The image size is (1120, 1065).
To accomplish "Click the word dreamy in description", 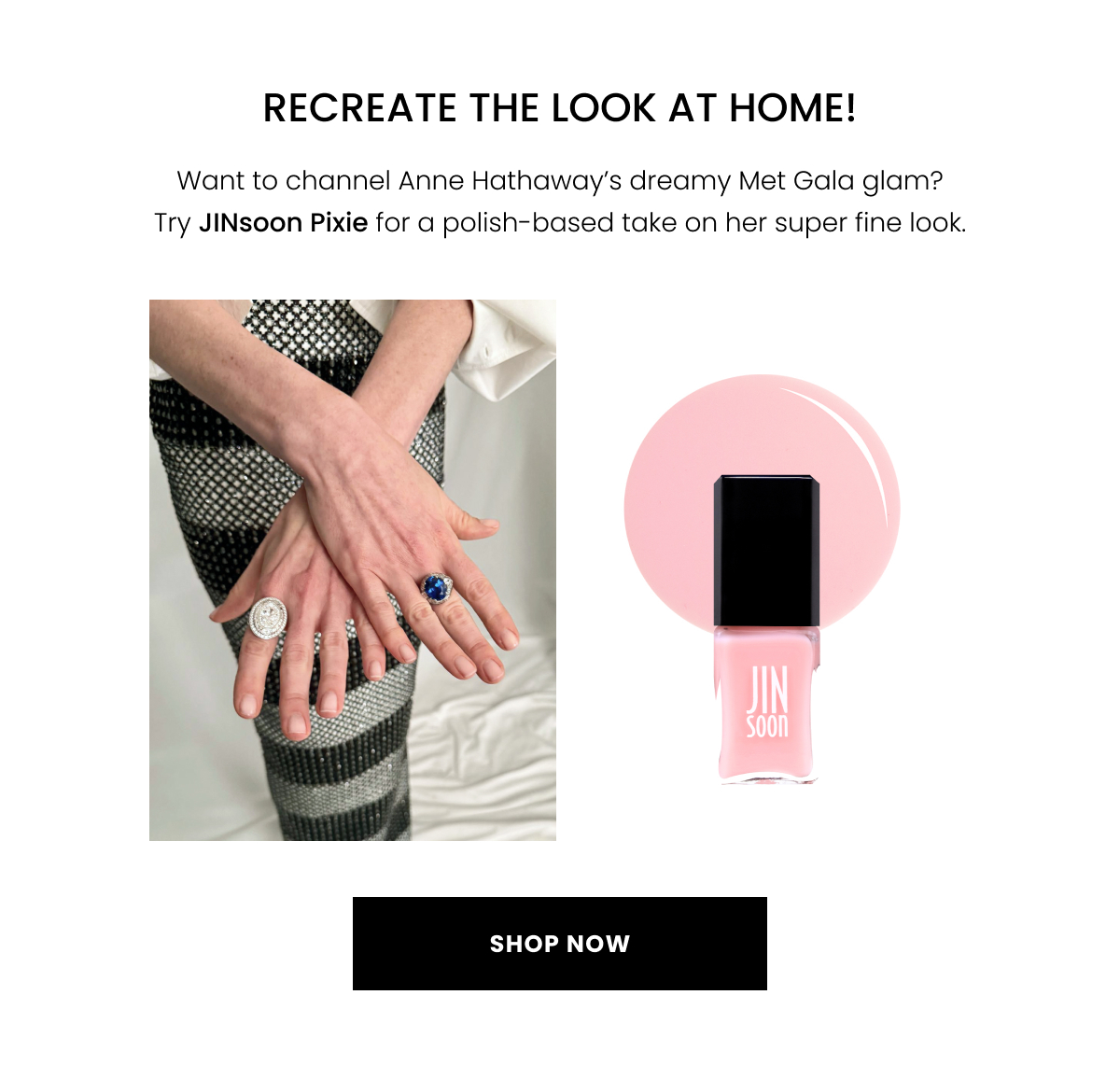I will 680,180.
